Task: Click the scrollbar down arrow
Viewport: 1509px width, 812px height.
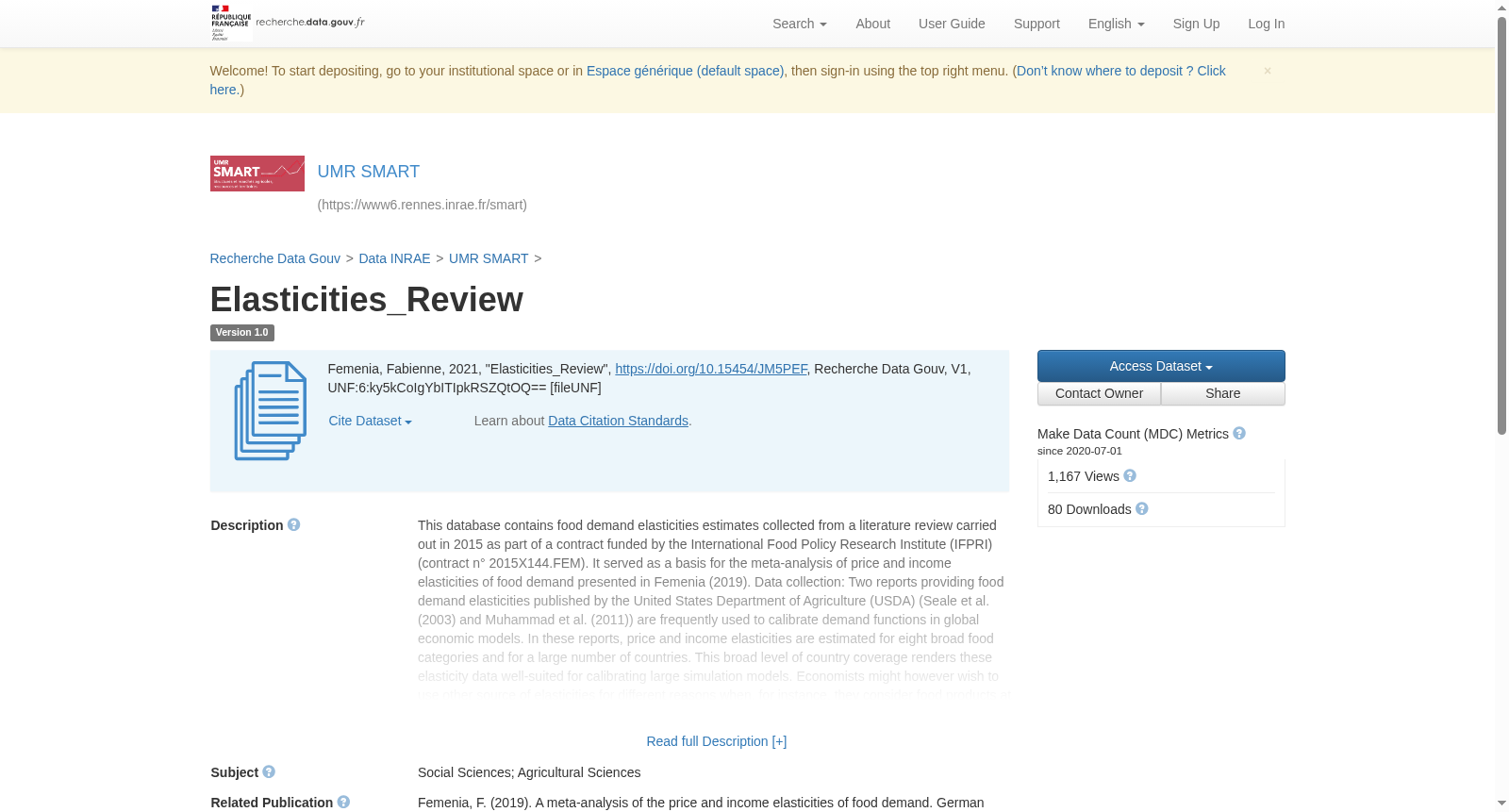Action: click(x=1501, y=804)
